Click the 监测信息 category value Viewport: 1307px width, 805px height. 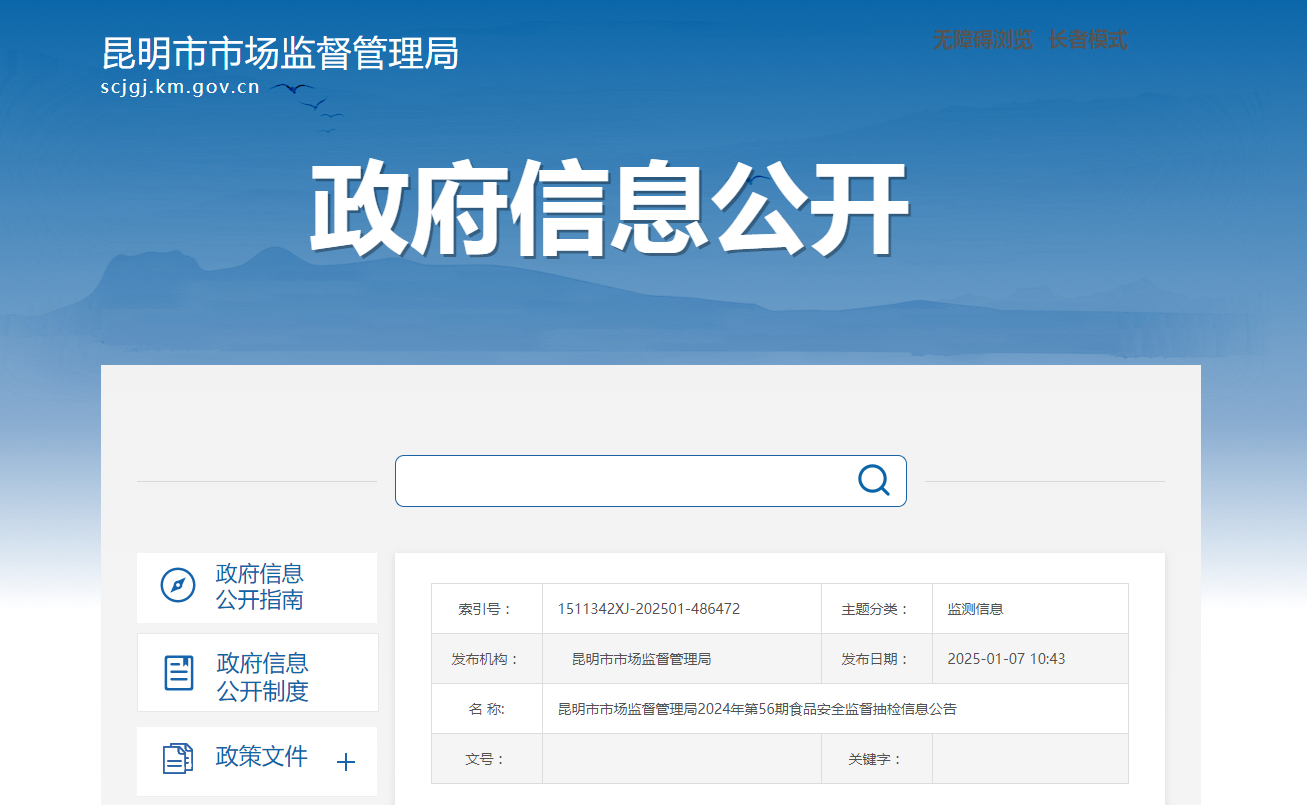[x=976, y=609]
